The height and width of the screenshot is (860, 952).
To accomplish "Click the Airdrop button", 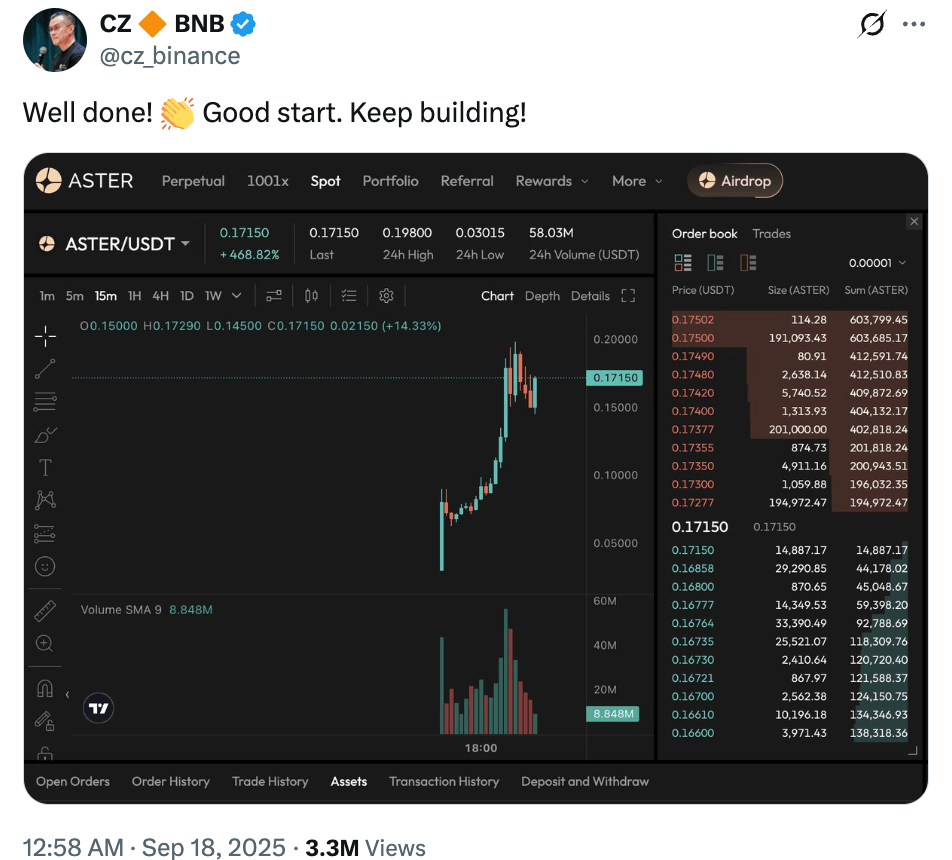I will tap(735, 181).
